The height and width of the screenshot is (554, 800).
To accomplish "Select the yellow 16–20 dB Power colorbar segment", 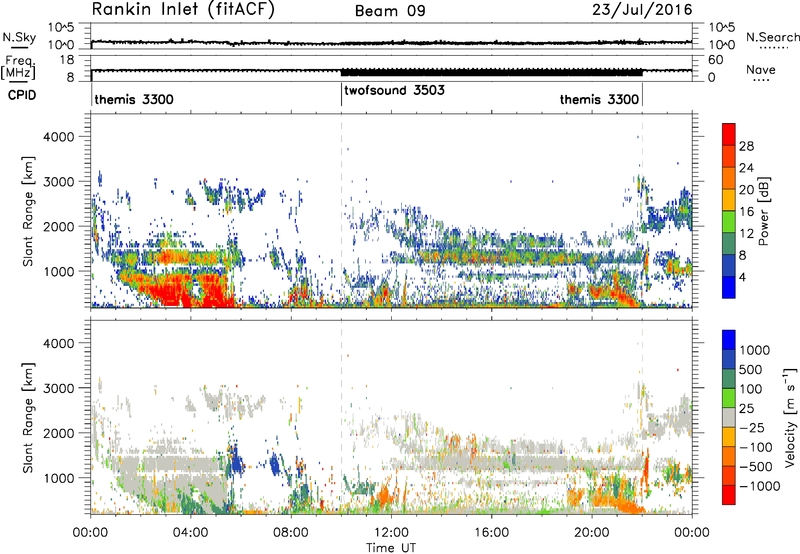I will (729, 199).
